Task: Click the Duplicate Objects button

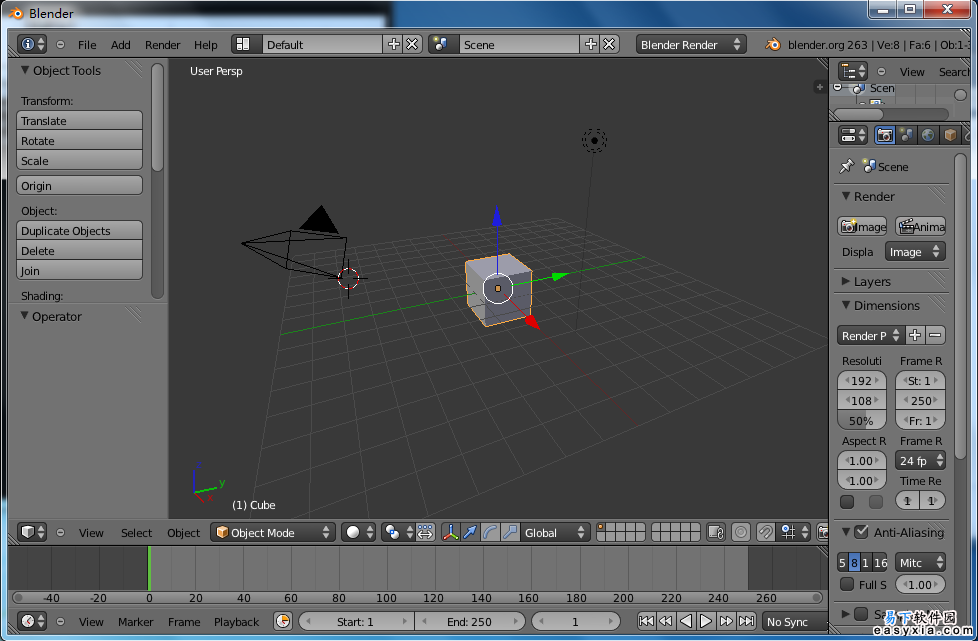Action: pos(80,231)
